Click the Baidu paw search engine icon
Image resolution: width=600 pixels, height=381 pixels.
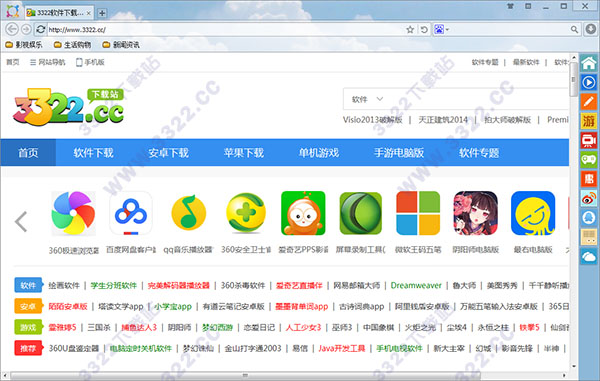tap(439, 29)
